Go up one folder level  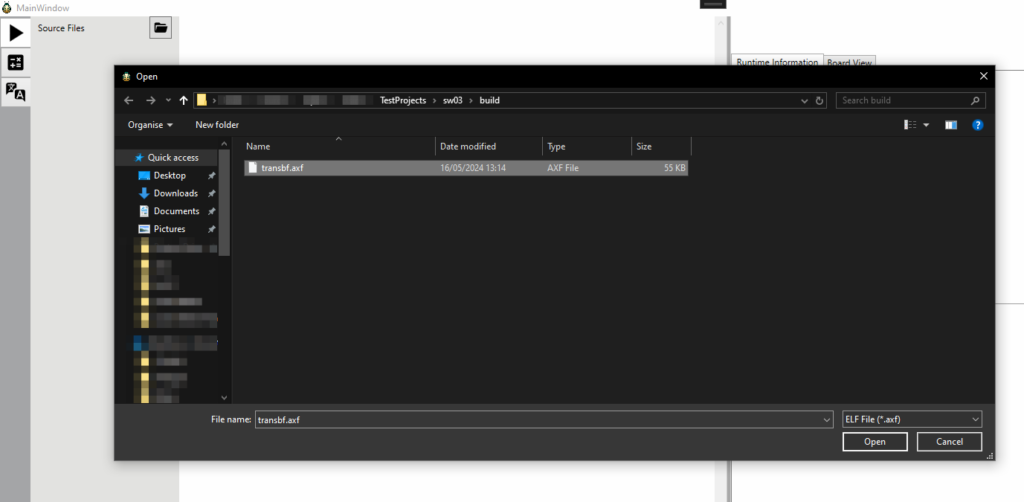(183, 100)
